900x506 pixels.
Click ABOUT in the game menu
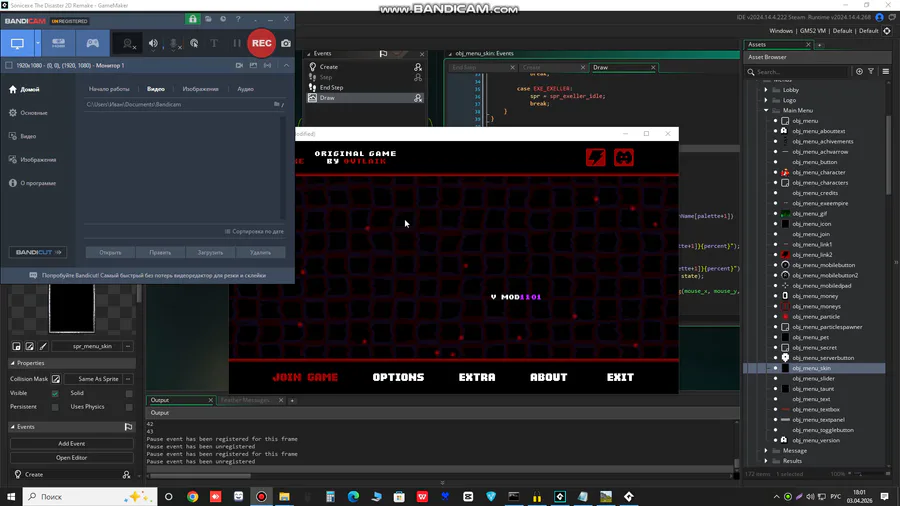[549, 377]
